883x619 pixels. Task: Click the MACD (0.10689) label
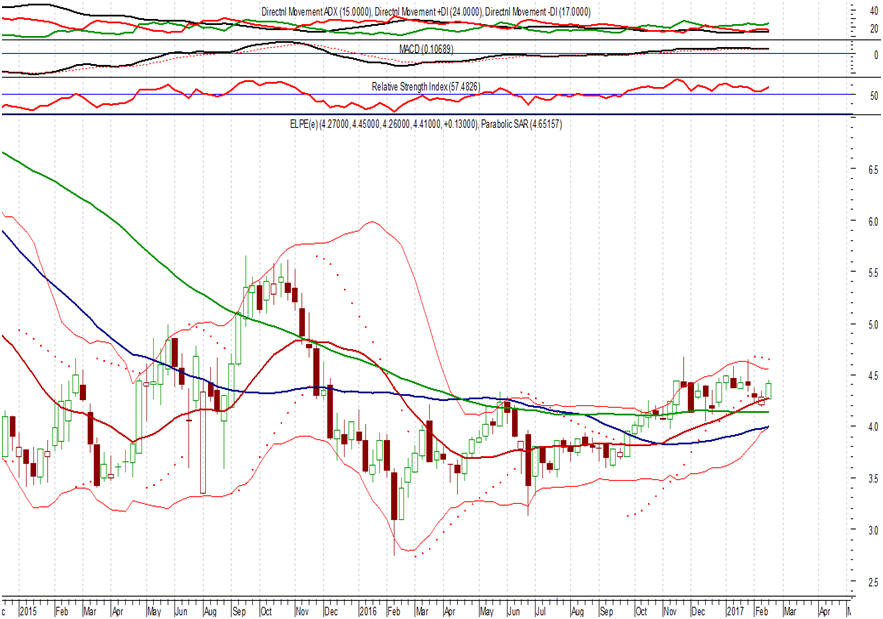(x=426, y=49)
